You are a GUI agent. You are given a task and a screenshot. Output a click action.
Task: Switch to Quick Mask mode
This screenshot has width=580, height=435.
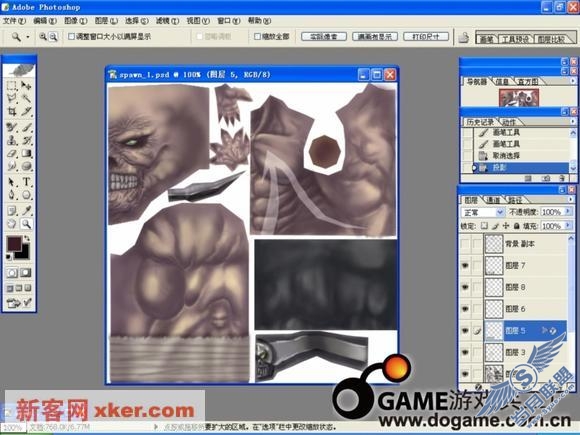26,273
